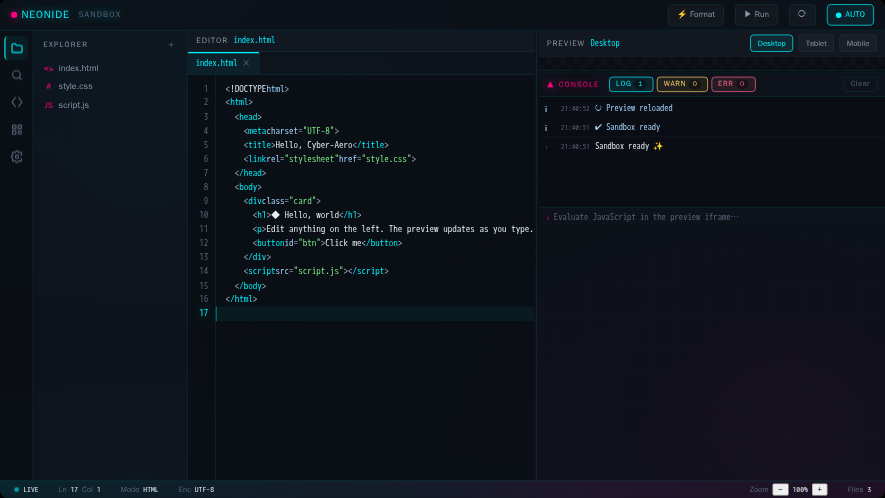
Task: Decrease zoom with the minus button
Action: click(780, 490)
